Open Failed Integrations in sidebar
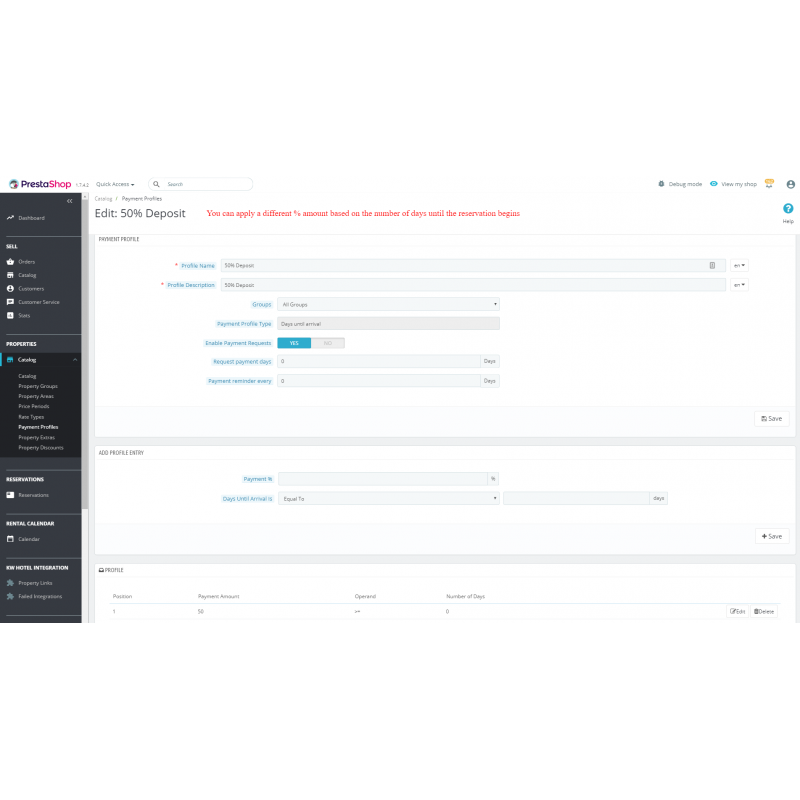This screenshot has height=800, width=800. click(x=40, y=596)
